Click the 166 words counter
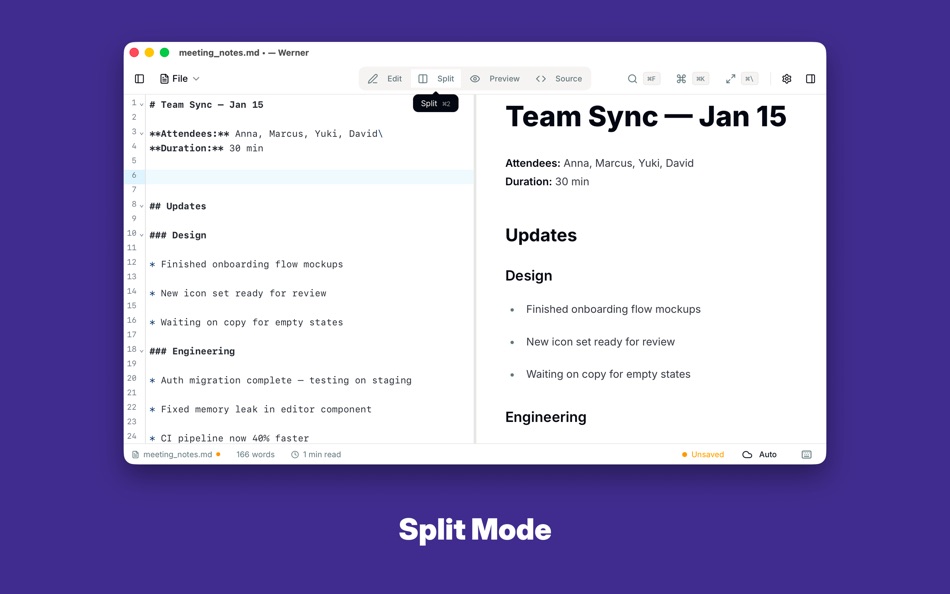This screenshot has width=950, height=594. click(x=255, y=455)
